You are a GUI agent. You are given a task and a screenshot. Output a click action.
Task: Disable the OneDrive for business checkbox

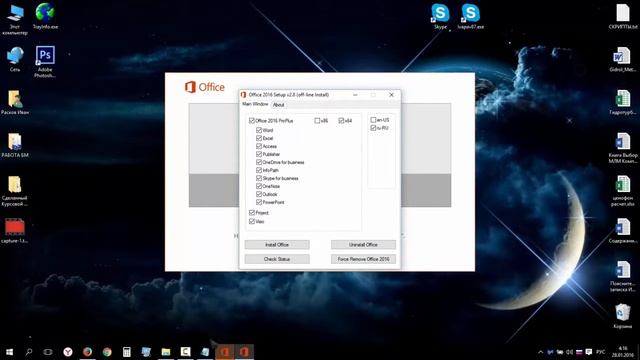click(x=259, y=162)
